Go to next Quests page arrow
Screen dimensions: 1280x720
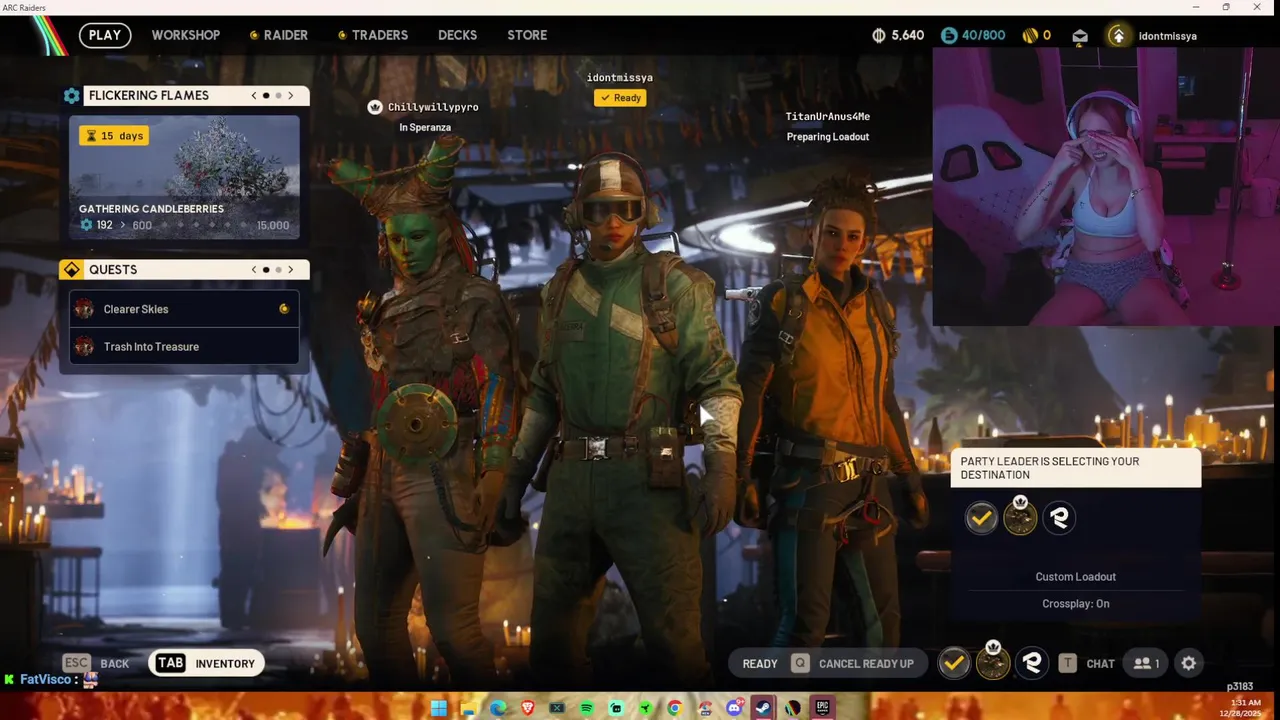tap(291, 270)
